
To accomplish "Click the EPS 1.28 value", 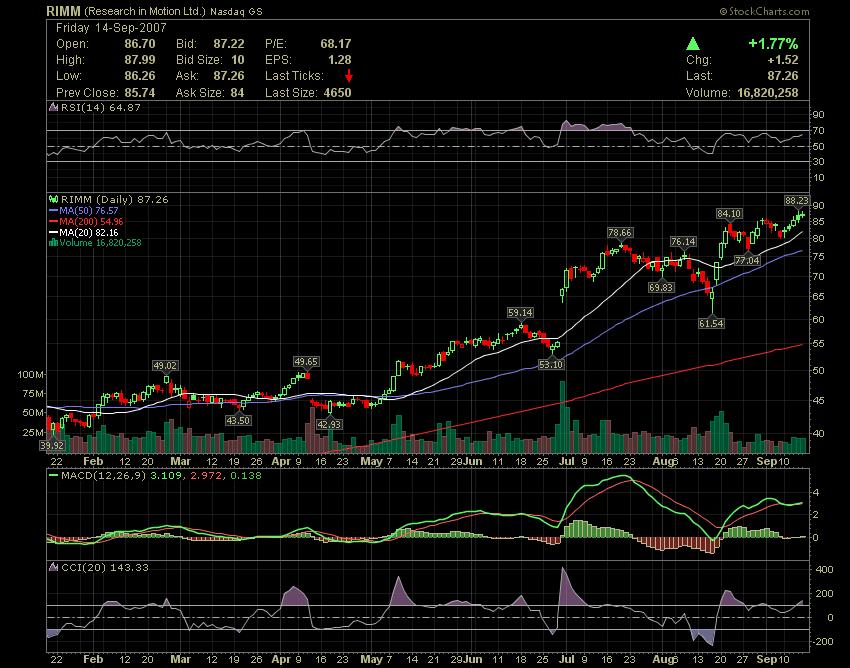I will pos(340,60).
